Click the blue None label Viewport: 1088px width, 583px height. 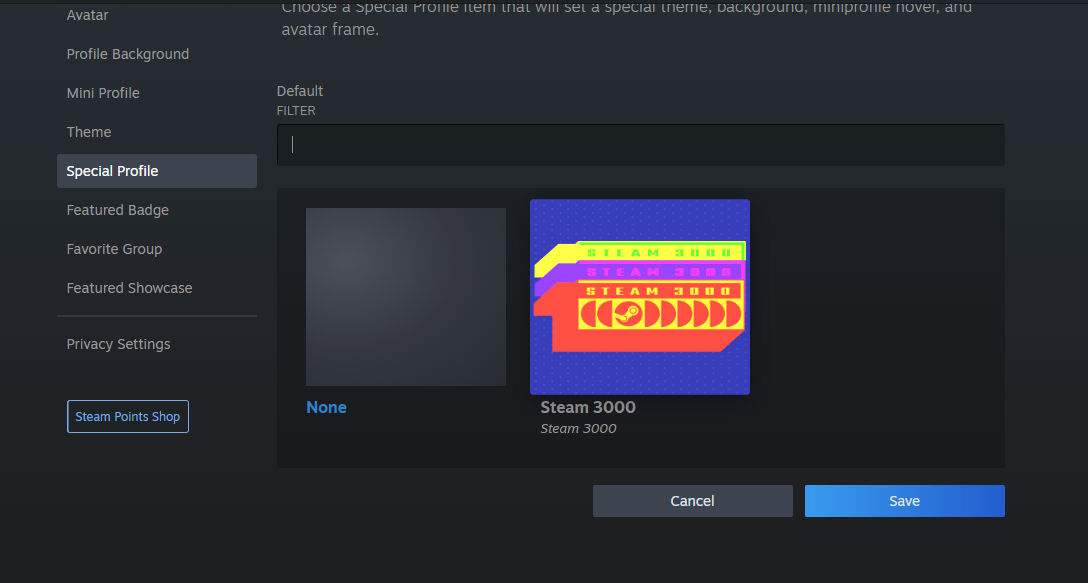(326, 407)
